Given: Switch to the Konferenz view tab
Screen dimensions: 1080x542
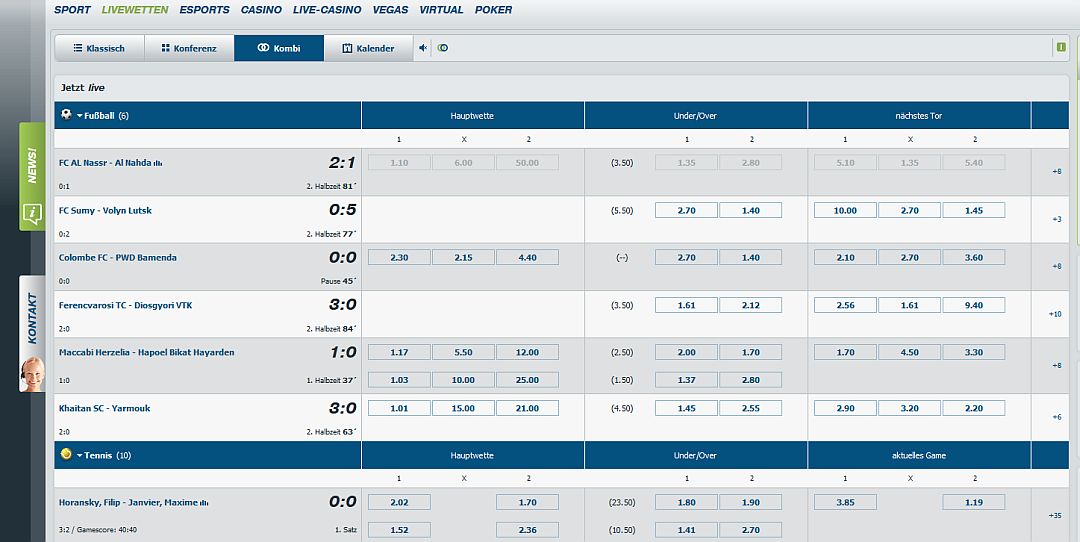Looking at the screenshot, I should pos(189,48).
